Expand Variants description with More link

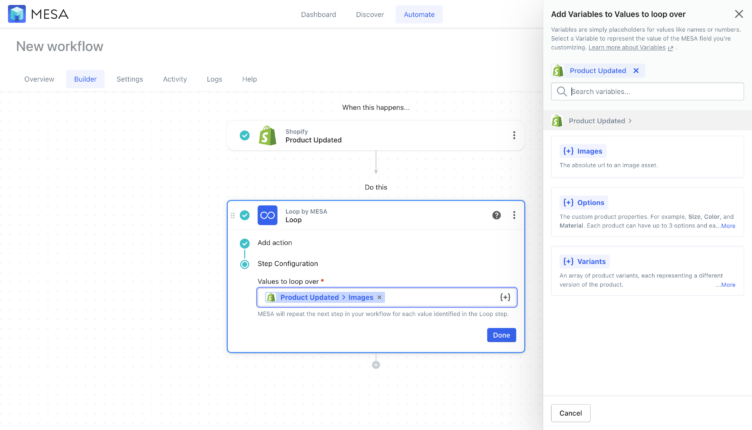[x=727, y=285]
